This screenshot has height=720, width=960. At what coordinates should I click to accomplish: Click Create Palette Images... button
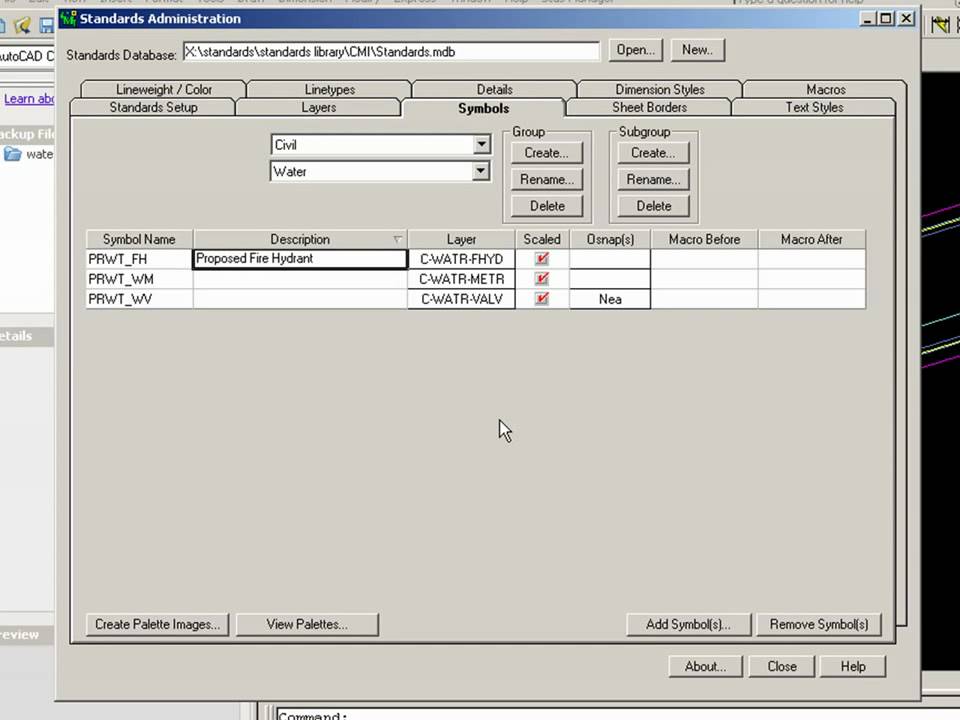(157, 624)
